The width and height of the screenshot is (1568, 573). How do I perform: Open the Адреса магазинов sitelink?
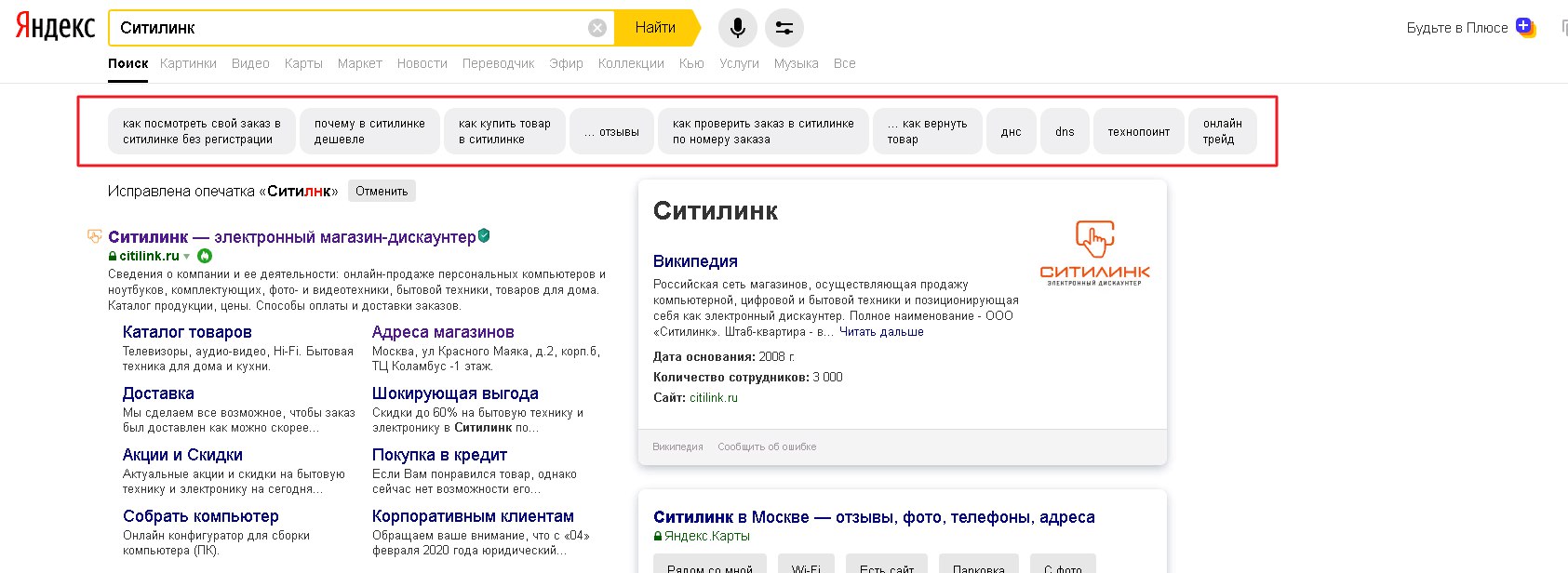pos(443,332)
